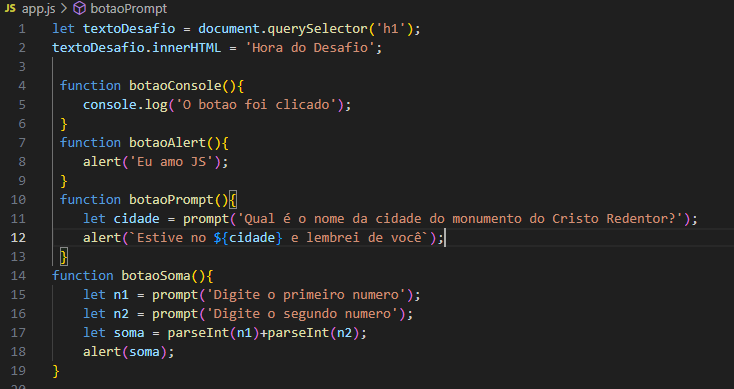Click the JS file icon in breadcrumb

[10, 8]
